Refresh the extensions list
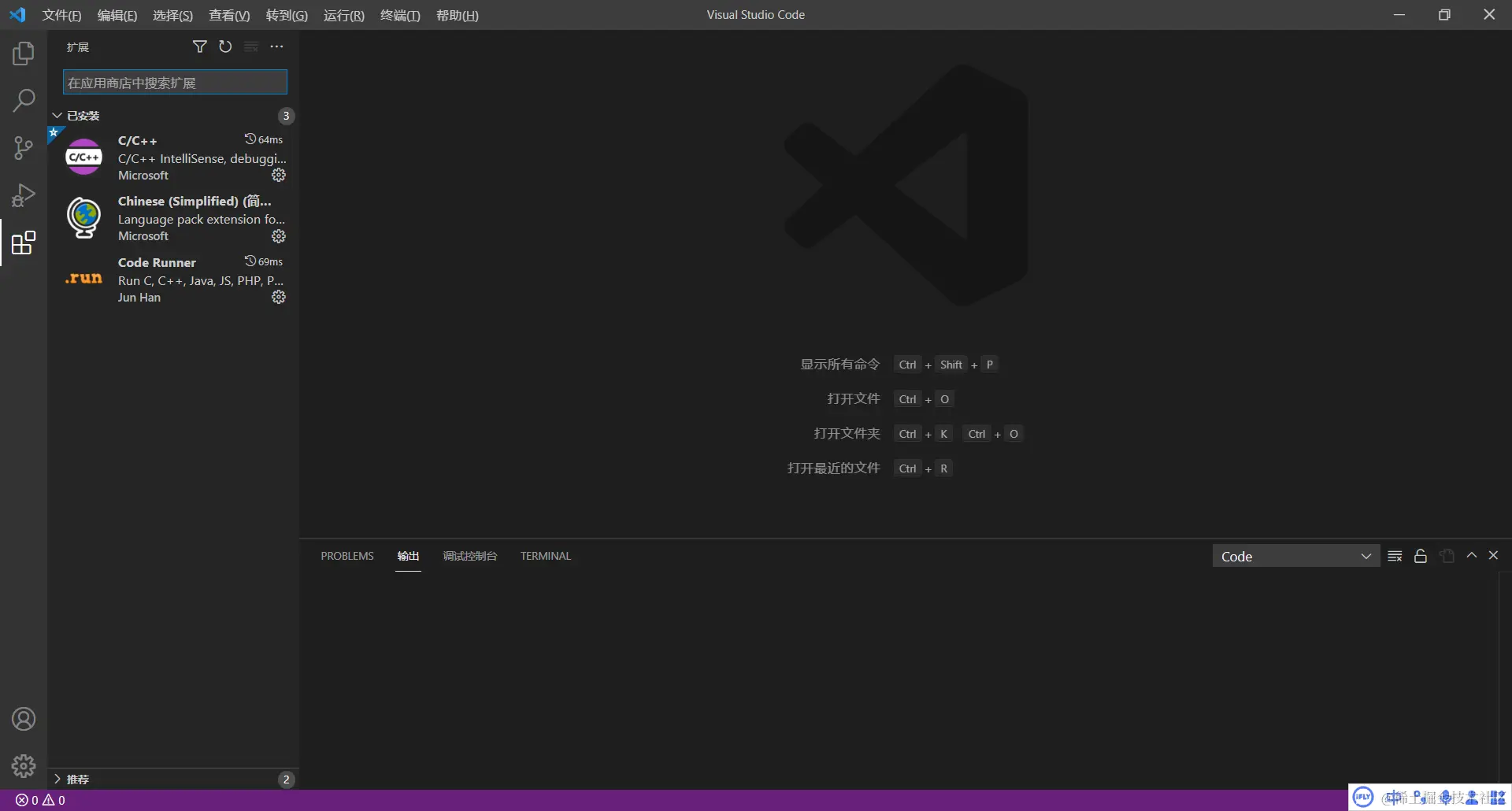Screen dimensions: 1512x811 click(225, 46)
